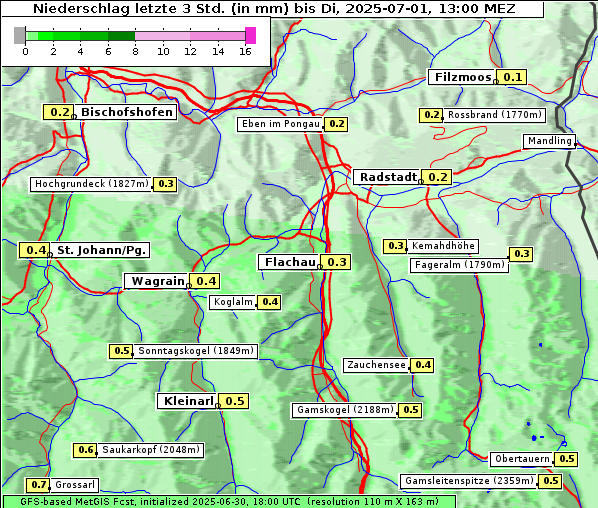
Task: Click the 0.3 value above Fageralm
Action: (521, 254)
